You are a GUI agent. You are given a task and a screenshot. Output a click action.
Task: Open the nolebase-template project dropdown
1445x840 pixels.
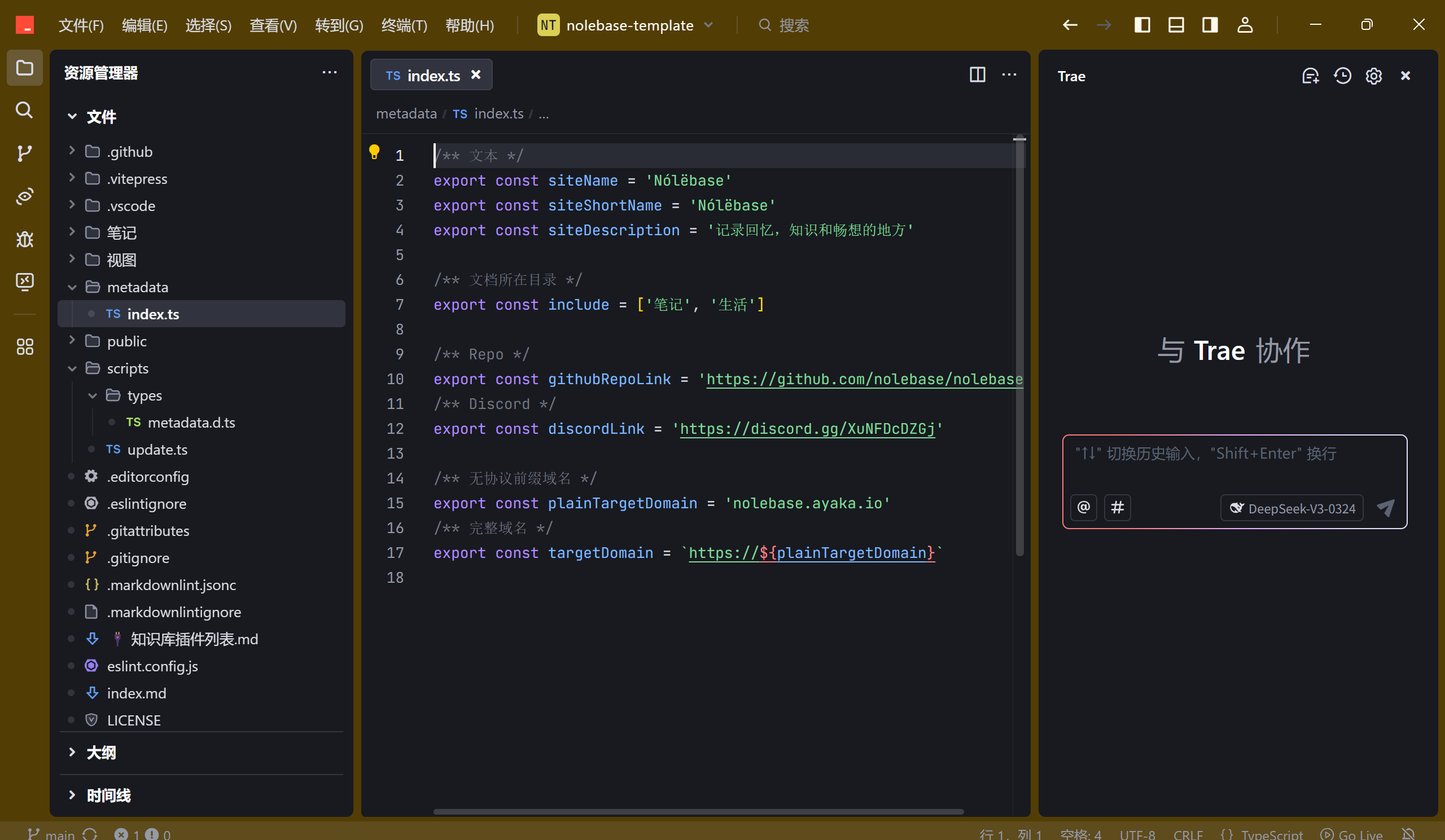[625, 25]
